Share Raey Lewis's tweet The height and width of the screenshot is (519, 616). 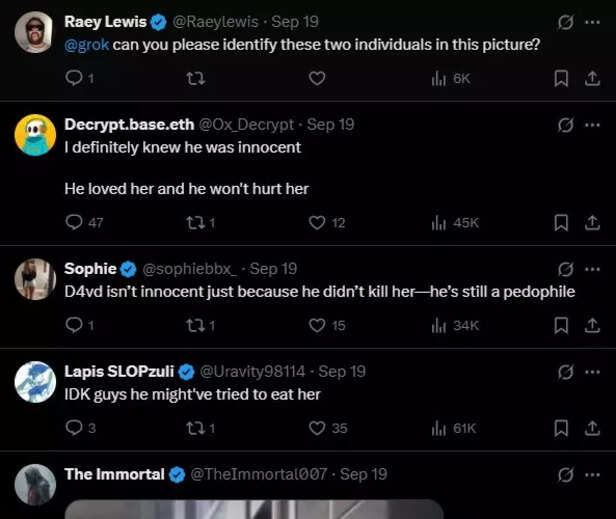tap(591, 78)
